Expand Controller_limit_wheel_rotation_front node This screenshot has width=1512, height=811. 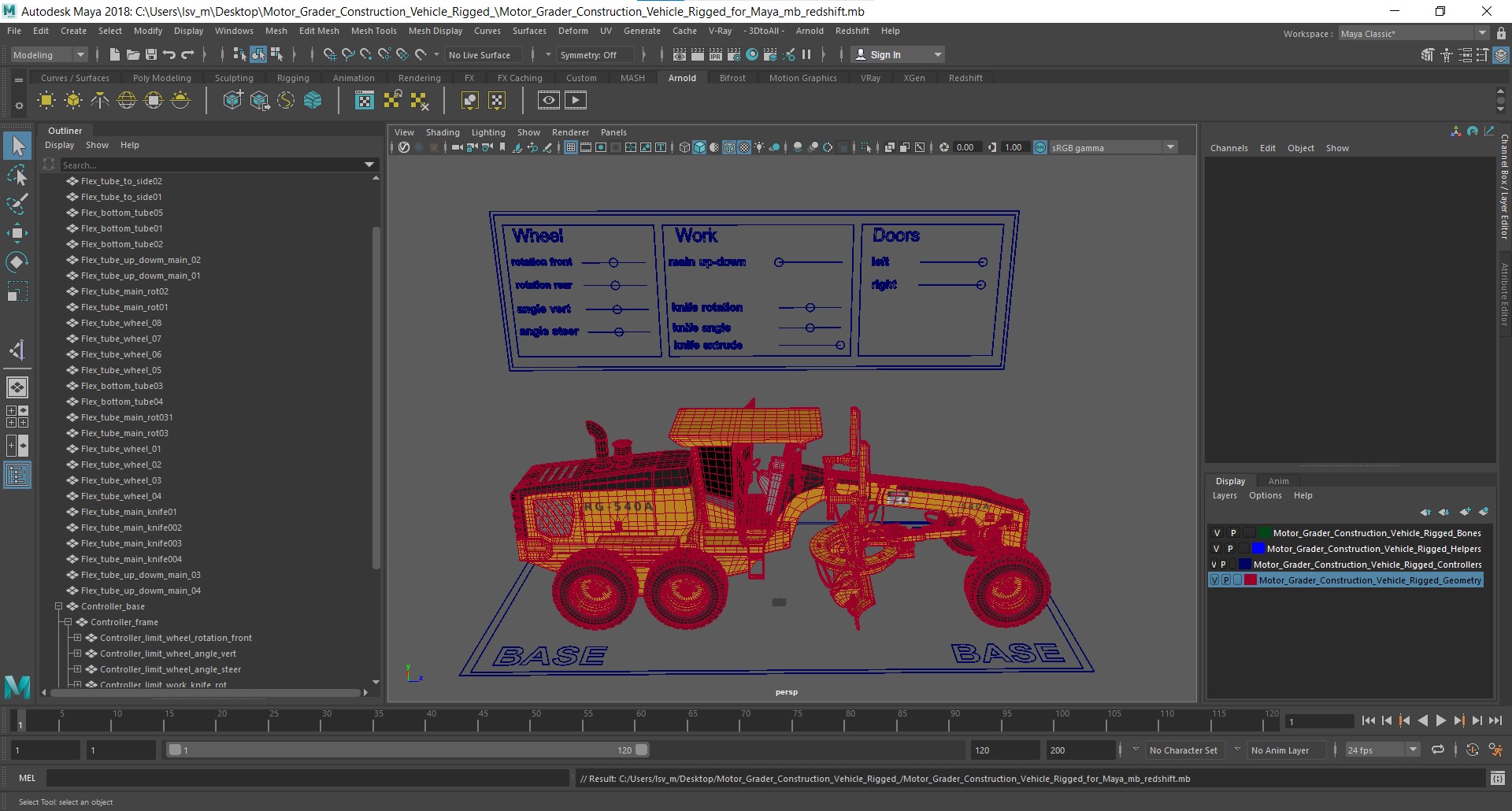coord(77,638)
